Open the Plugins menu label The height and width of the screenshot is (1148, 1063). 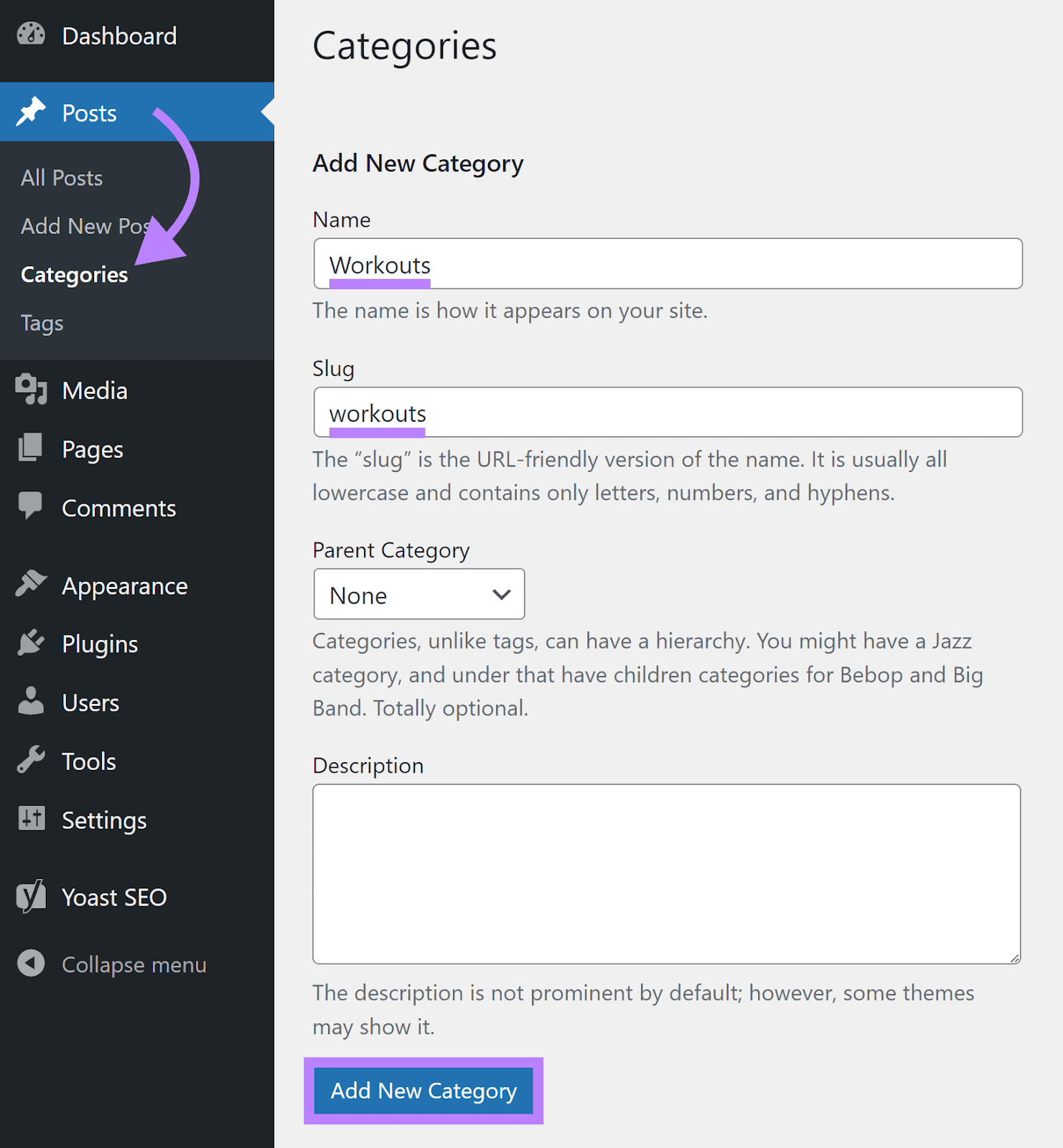pyautogui.click(x=100, y=645)
